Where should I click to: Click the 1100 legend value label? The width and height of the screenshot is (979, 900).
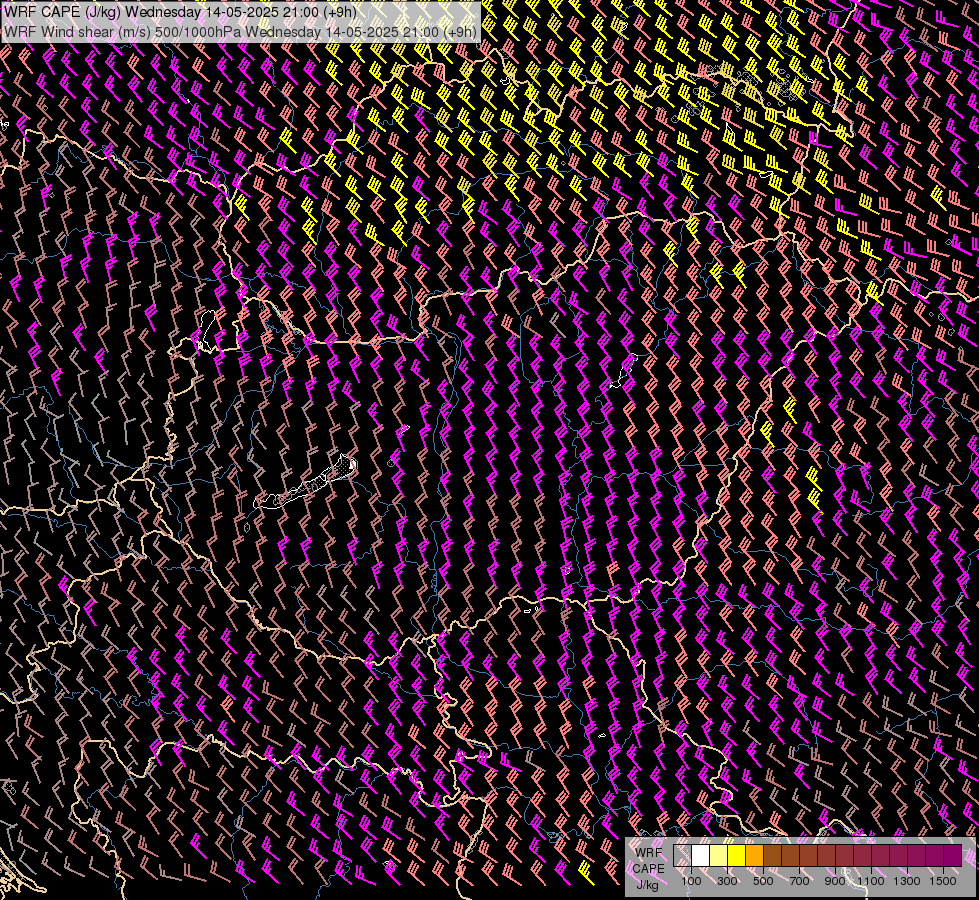tap(871, 881)
